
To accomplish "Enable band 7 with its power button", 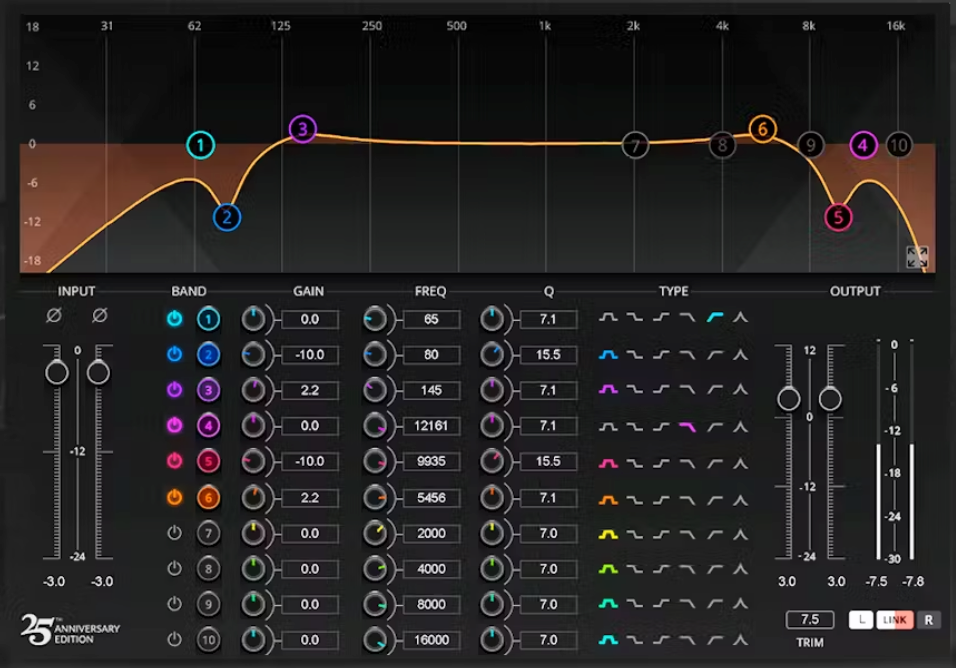I will pyautogui.click(x=175, y=533).
